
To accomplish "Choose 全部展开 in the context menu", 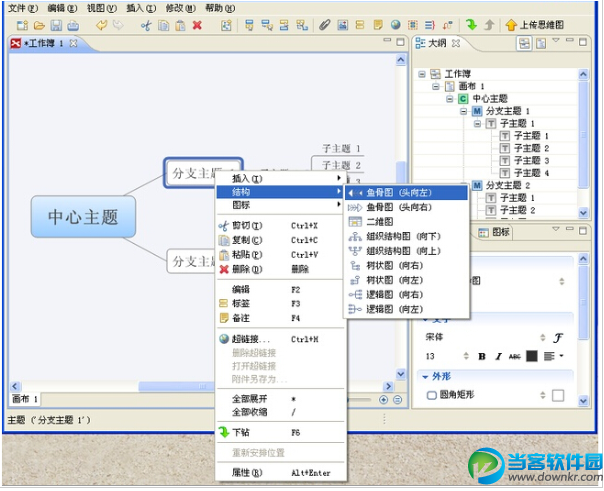I will (280, 399).
